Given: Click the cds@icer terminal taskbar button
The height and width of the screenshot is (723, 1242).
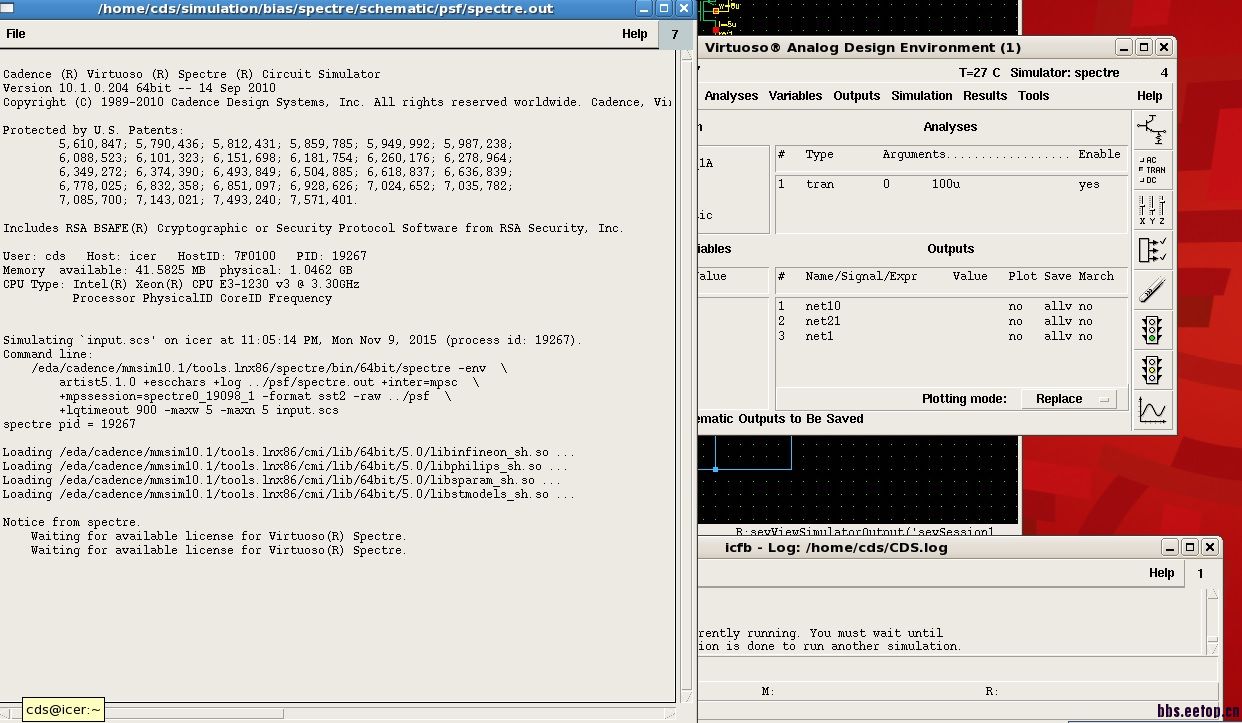Looking at the screenshot, I should [63, 710].
